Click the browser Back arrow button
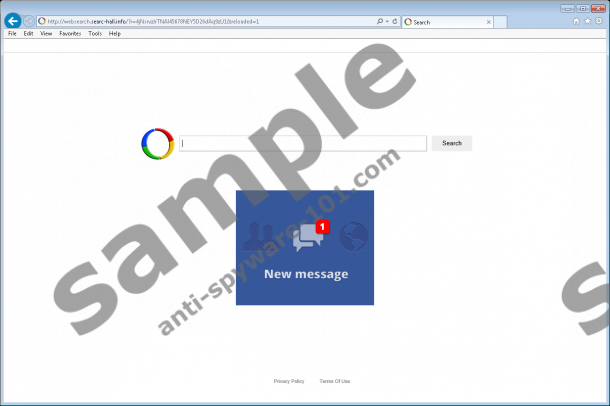Screen dimensions: 610x406 pos(13,21)
